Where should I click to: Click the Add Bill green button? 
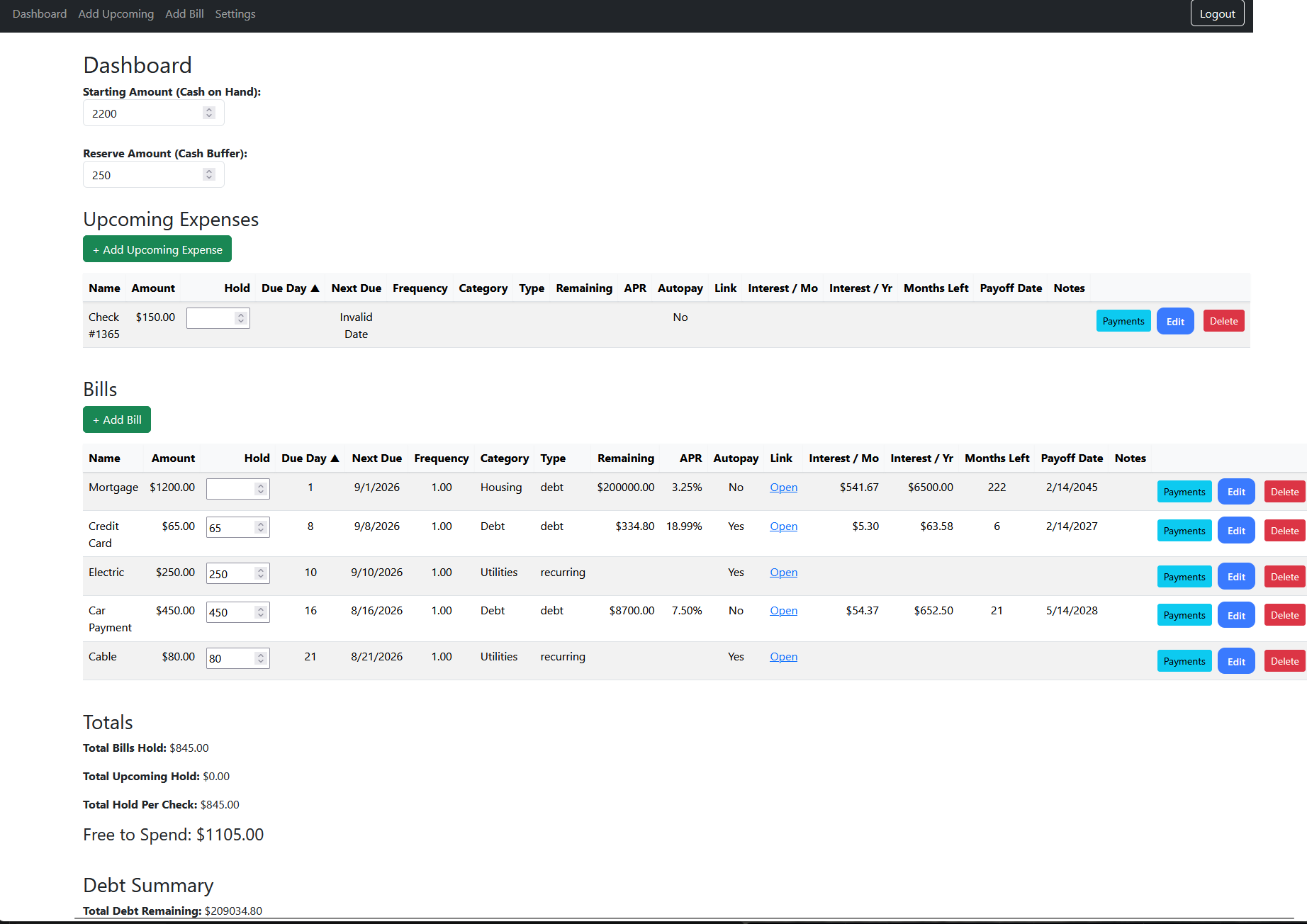[x=117, y=419]
